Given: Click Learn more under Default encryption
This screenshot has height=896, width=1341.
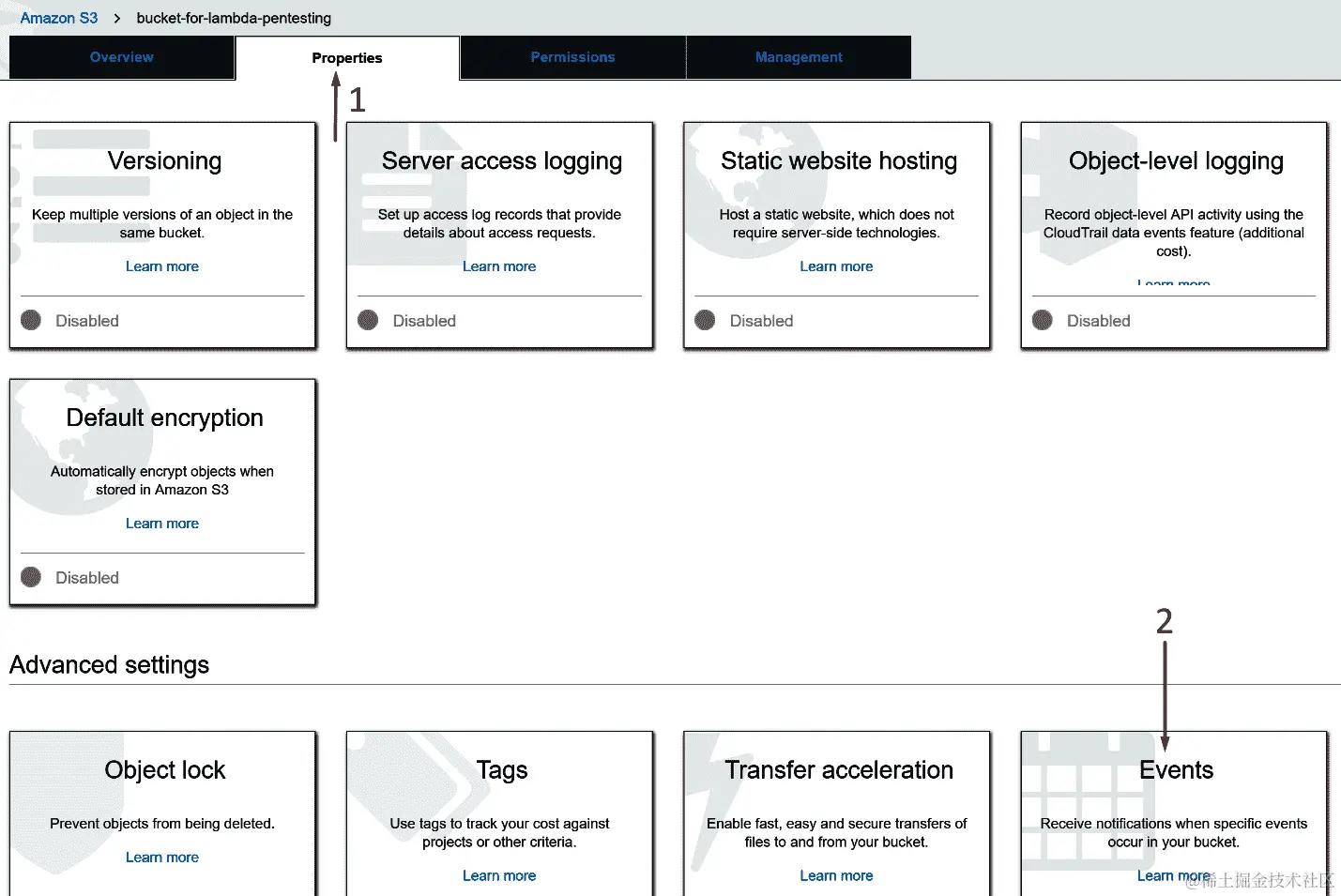Looking at the screenshot, I should pos(162,524).
